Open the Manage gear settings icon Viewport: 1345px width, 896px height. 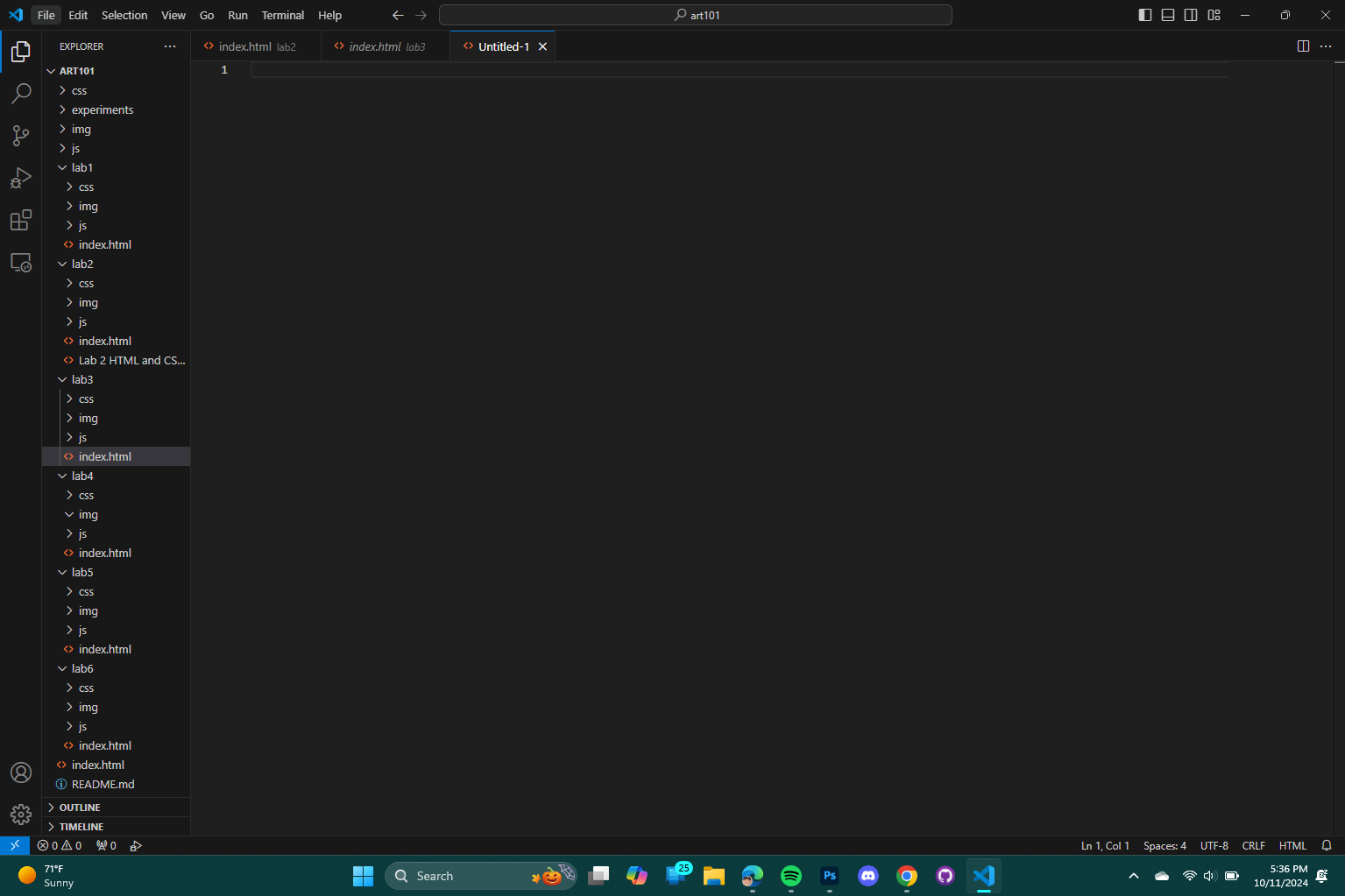click(21, 815)
